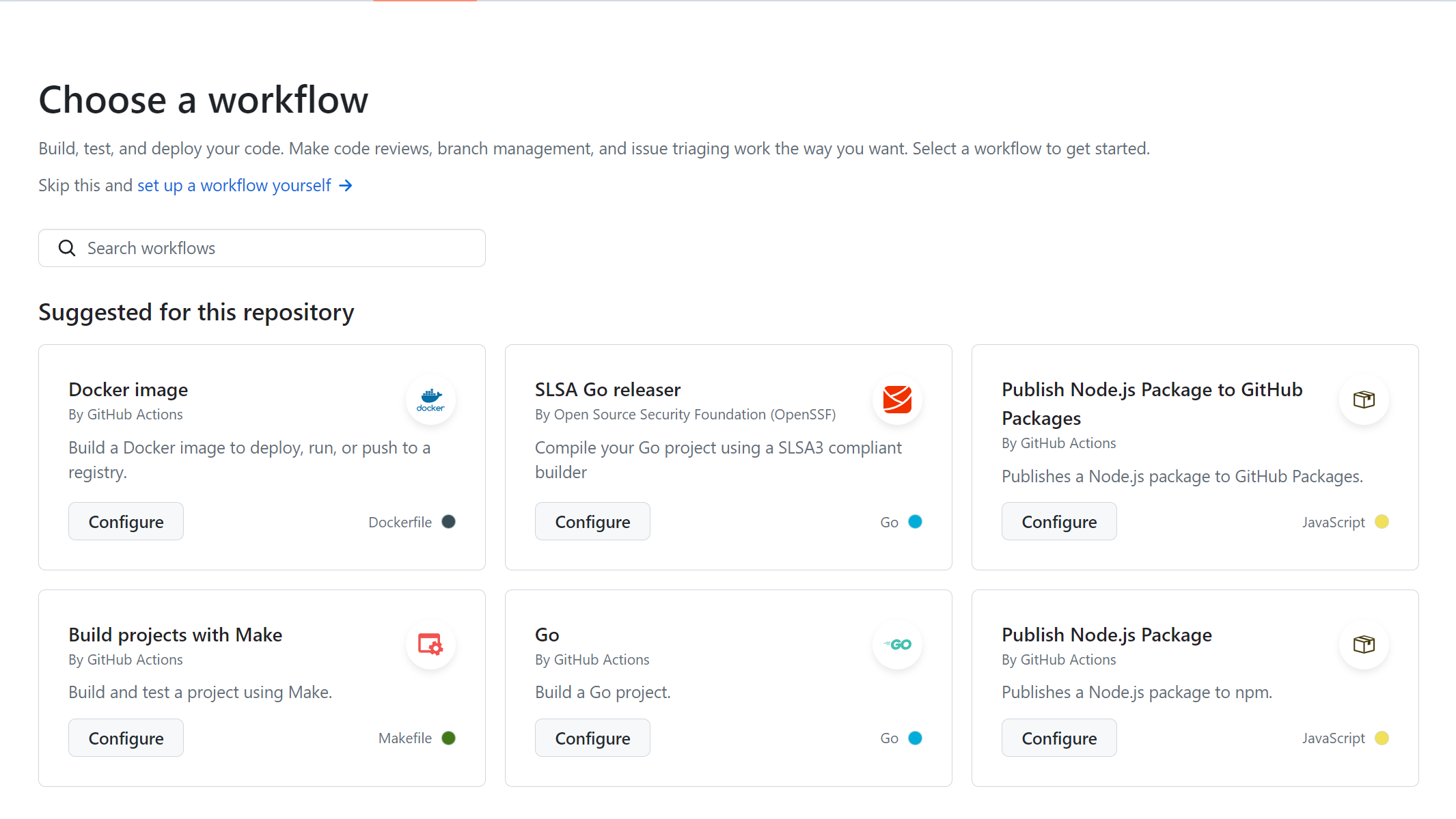Click the blue Go language dot
The width and height of the screenshot is (1456, 819).
[915, 521]
